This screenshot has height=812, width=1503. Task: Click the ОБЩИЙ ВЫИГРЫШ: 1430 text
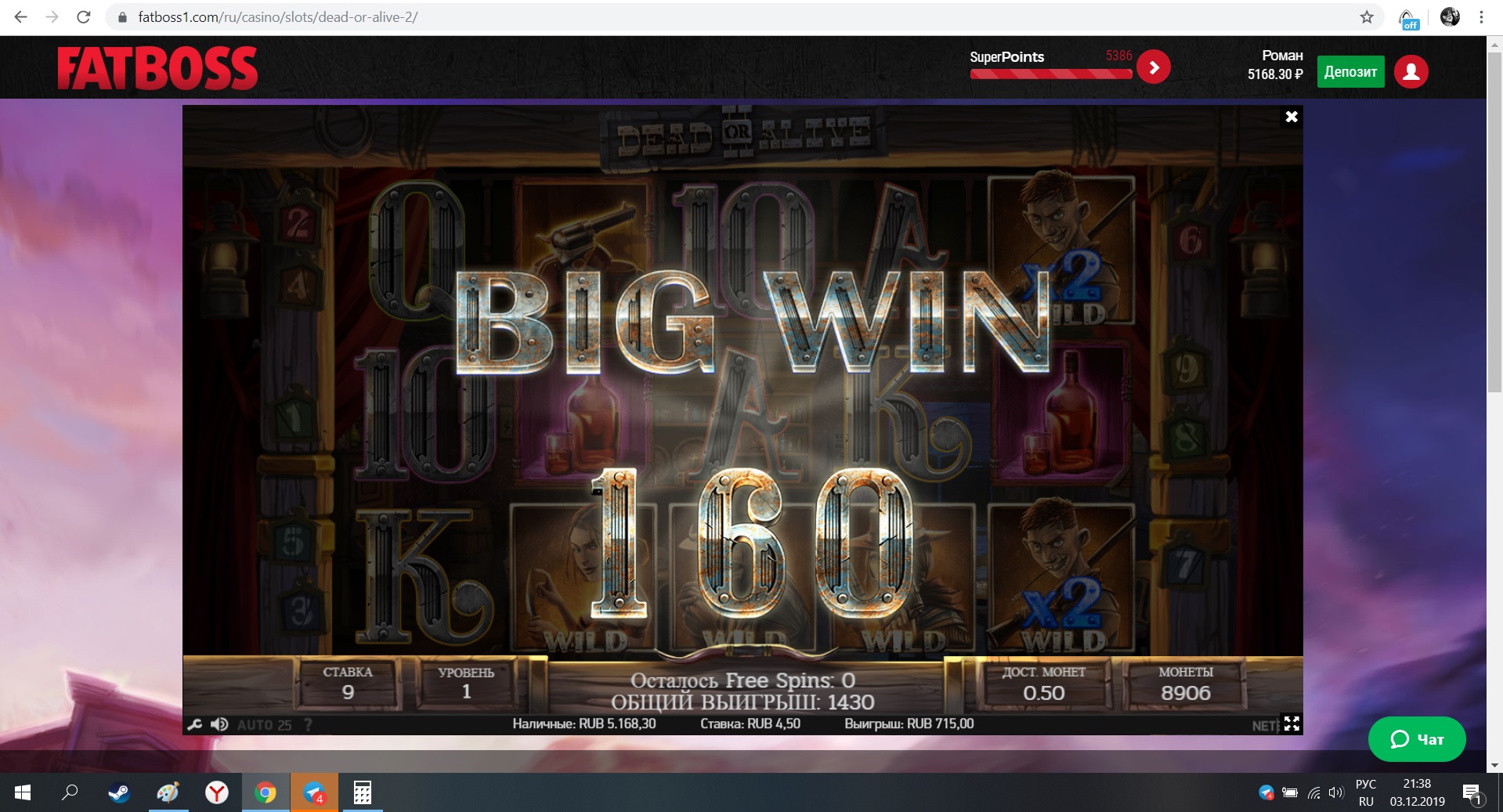coord(742,702)
